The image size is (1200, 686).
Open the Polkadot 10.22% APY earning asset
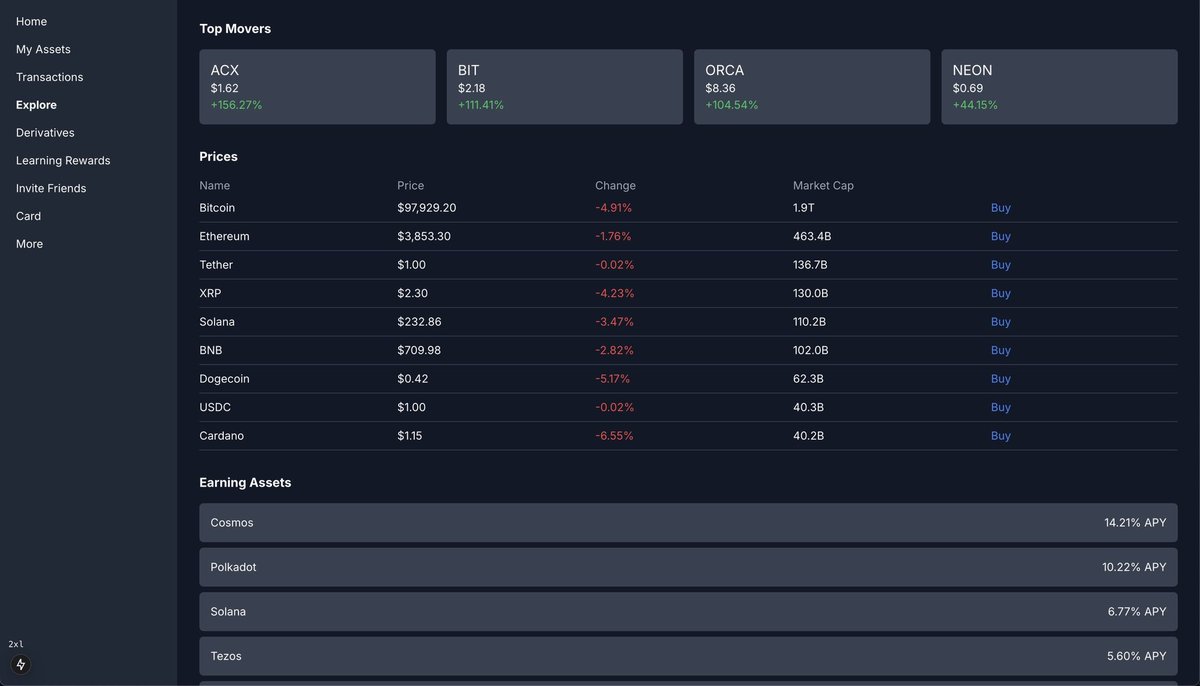[x=688, y=567]
